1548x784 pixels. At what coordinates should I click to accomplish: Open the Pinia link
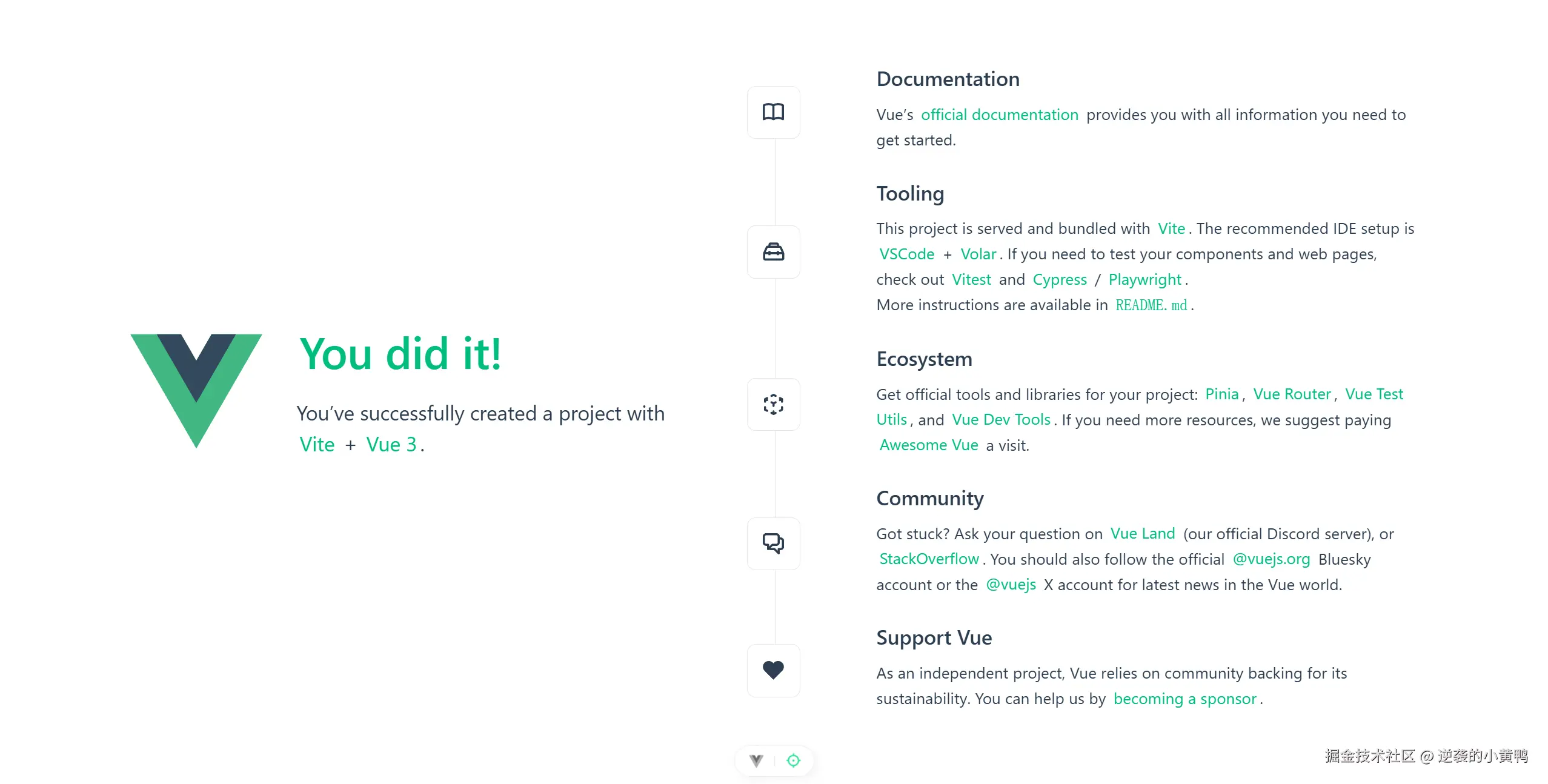click(1221, 394)
